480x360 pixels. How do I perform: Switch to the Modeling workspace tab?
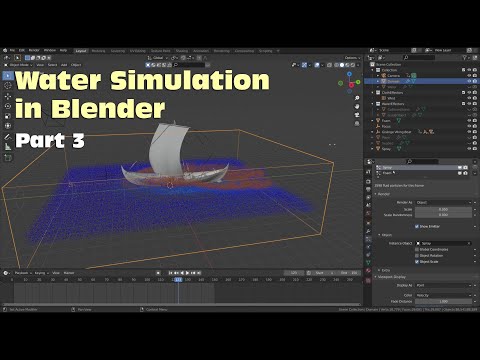(x=98, y=51)
